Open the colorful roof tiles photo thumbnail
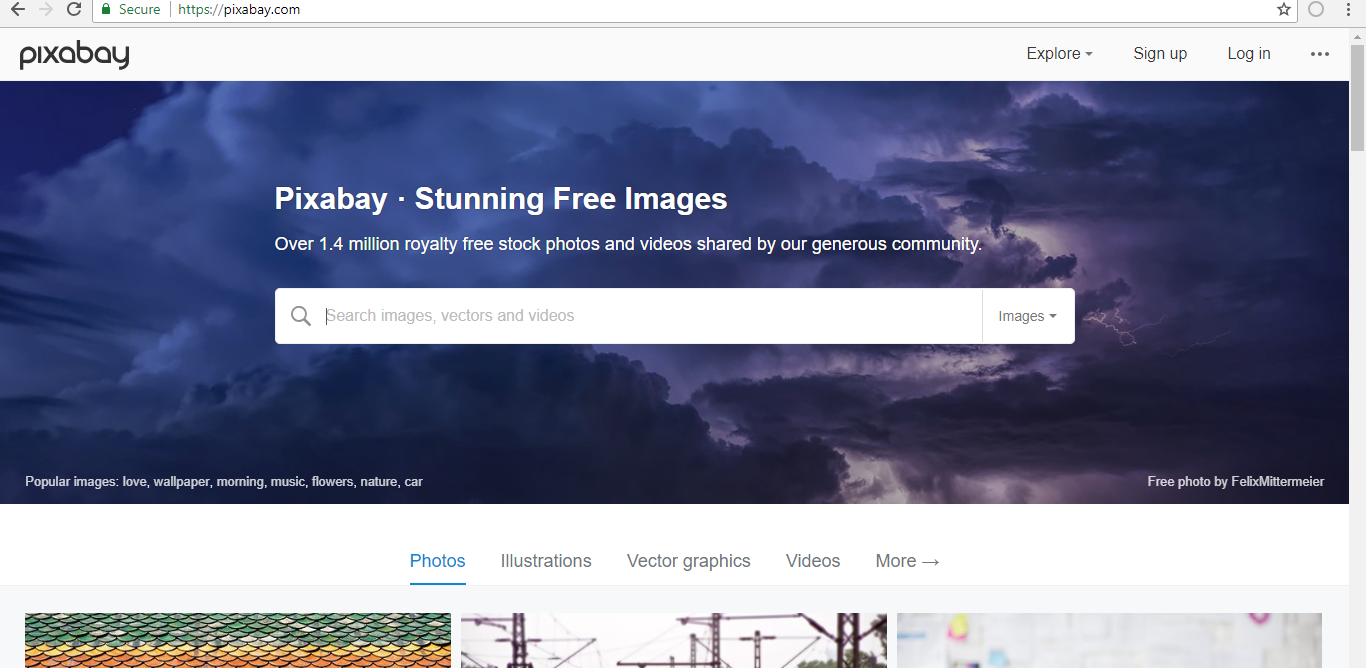The height and width of the screenshot is (668, 1366). [x=238, y=641]
